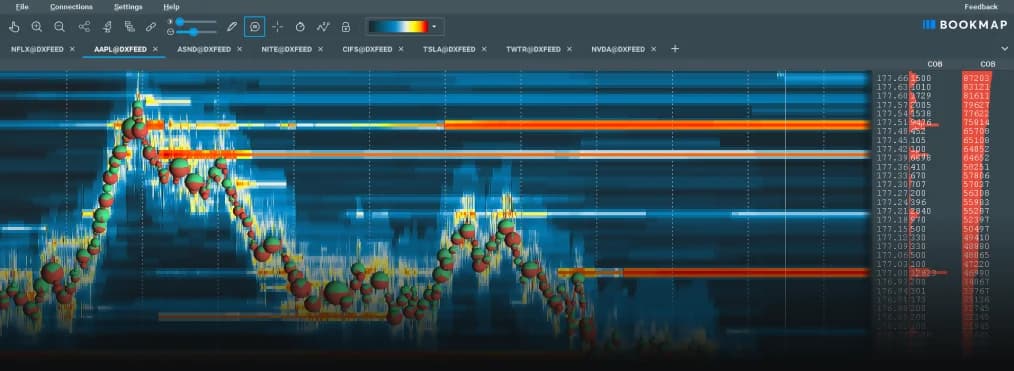Viewport: 1014px width, 371px height.
Task: Click the COB value 75814
Action: (x=976, y=122)
